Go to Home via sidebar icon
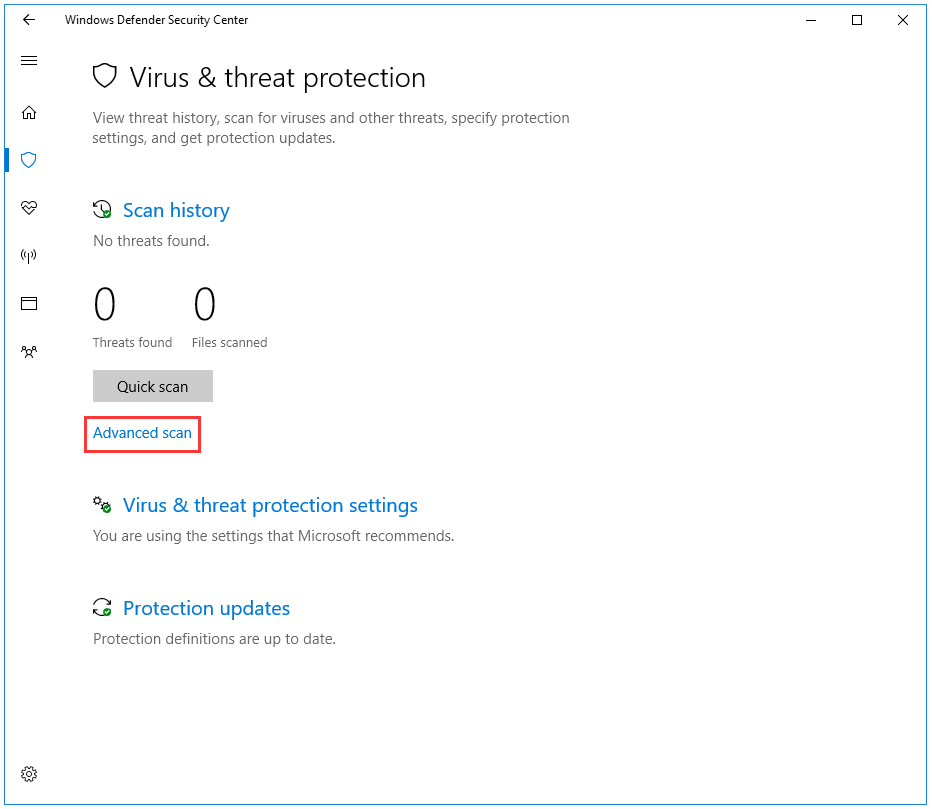The height and width of the screenshot is (809, 932). click(29, 112)
